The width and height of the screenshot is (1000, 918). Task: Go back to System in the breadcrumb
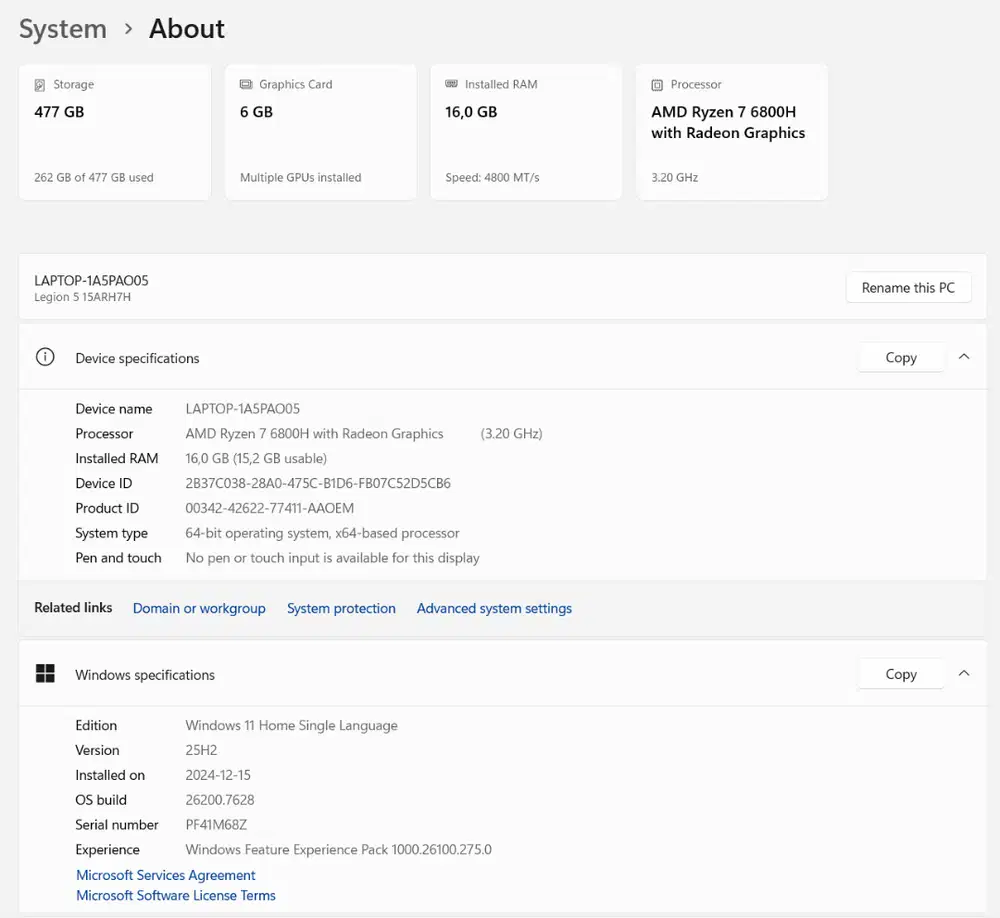click(x=63, y=29)
